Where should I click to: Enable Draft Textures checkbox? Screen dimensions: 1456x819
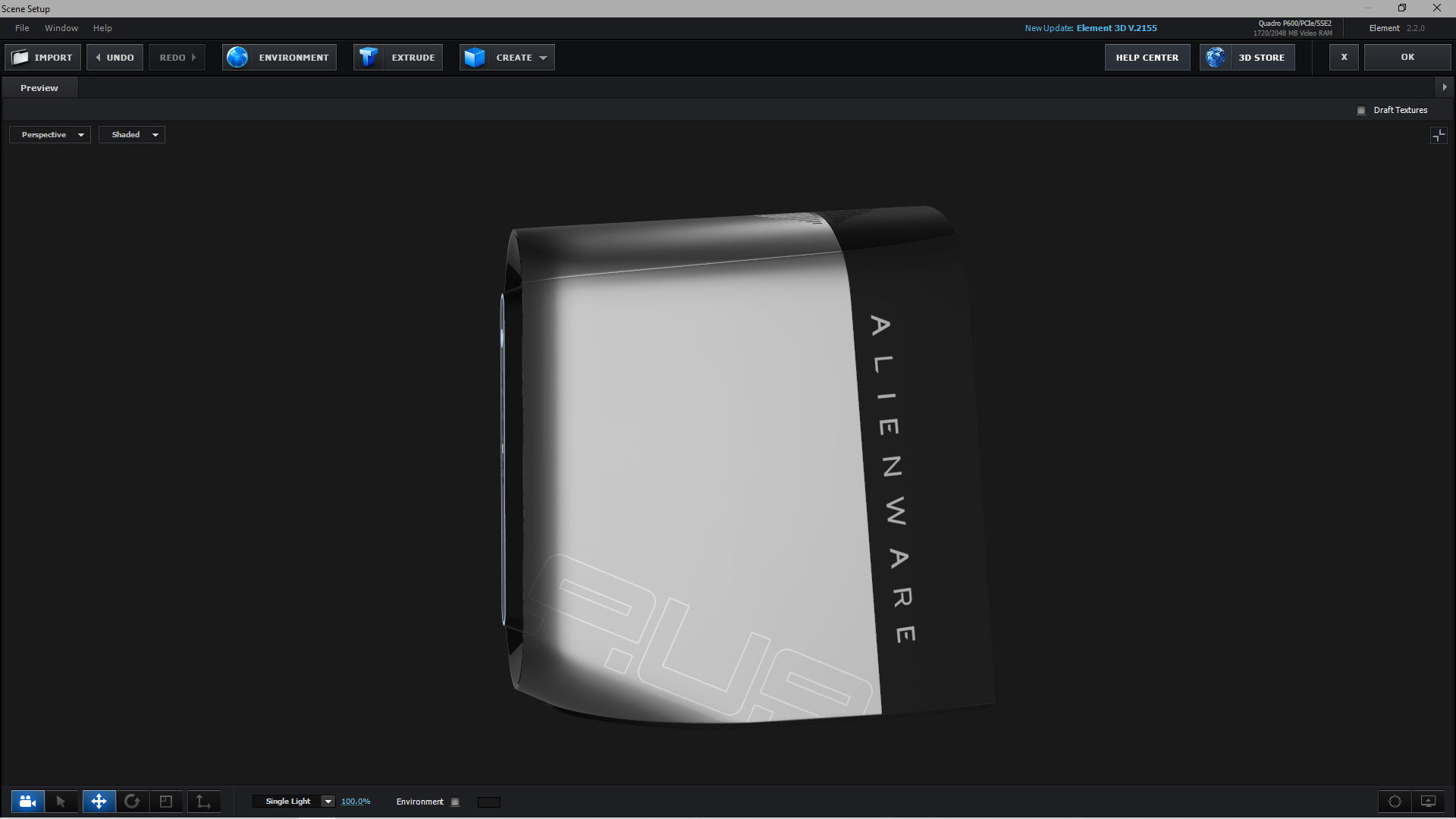(x=1361, y=111)
